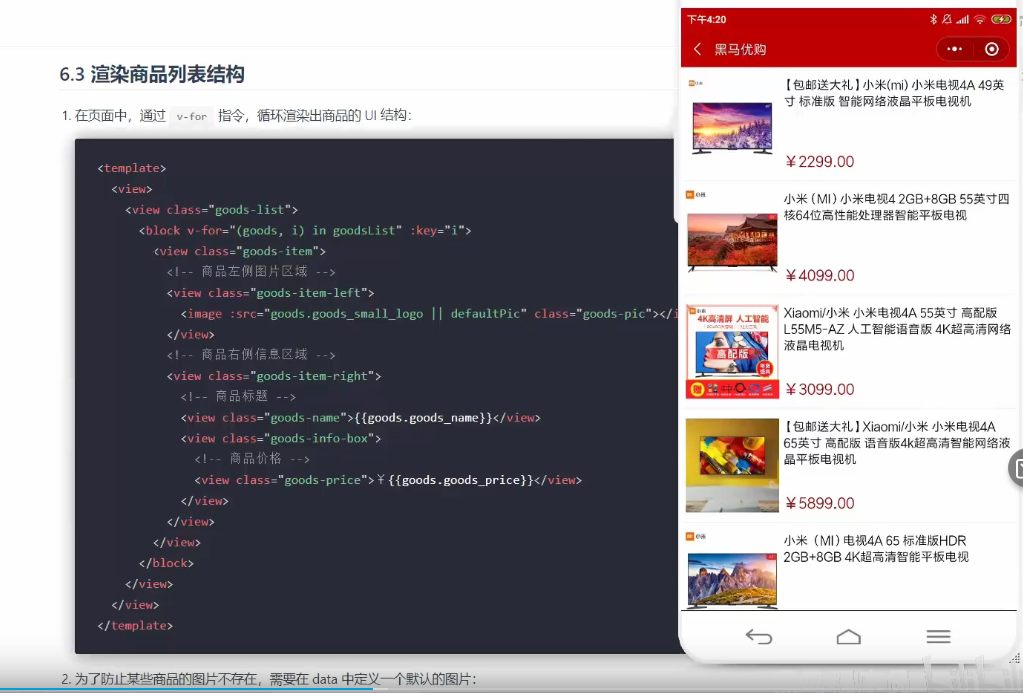This screenshot has height=693, width=1023.
Task: Click the 商品右侧信息区域 comment line
Action: pos(251,355)
